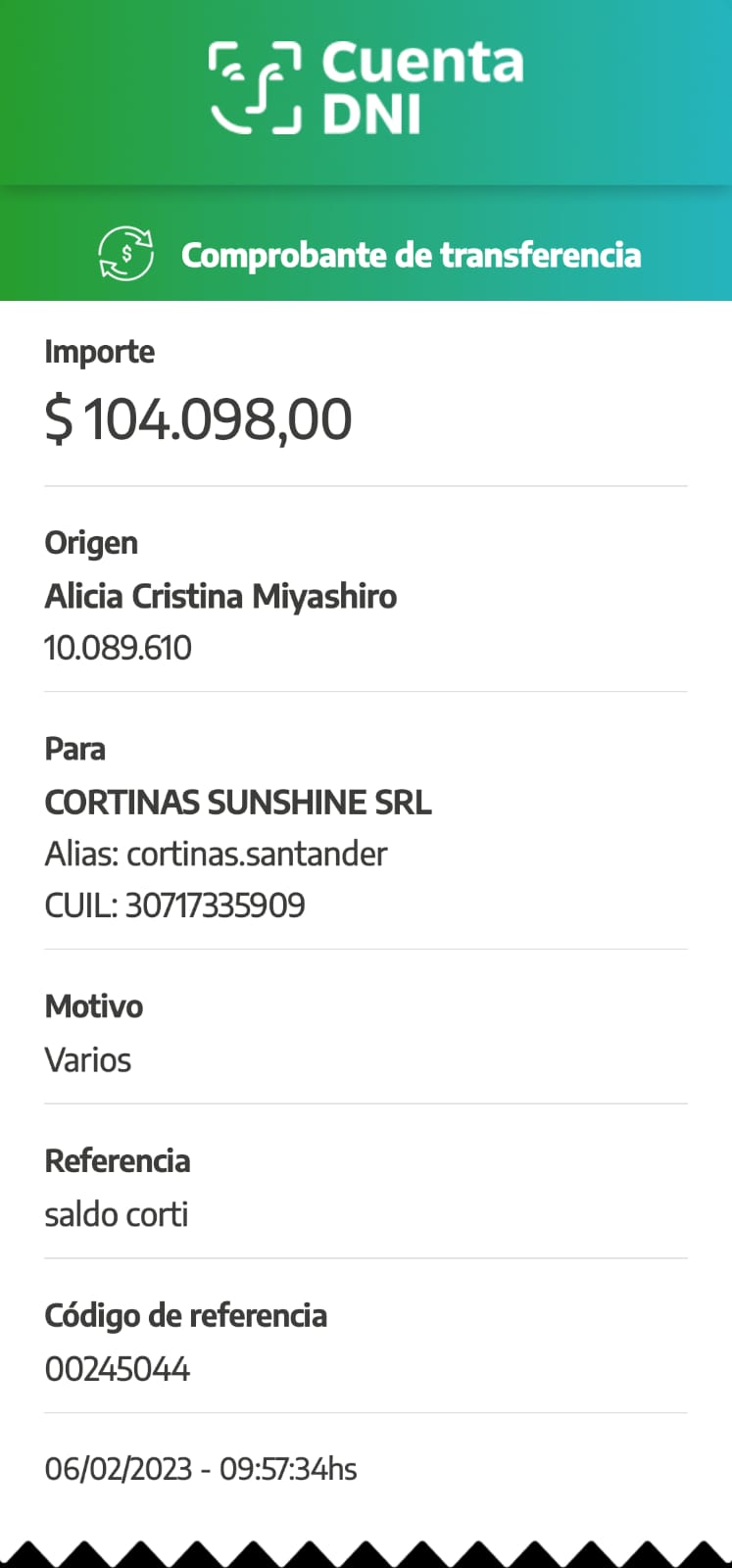Click the Comprobante de transferencia heading
732x1568 pixels.
pos(411,255)
